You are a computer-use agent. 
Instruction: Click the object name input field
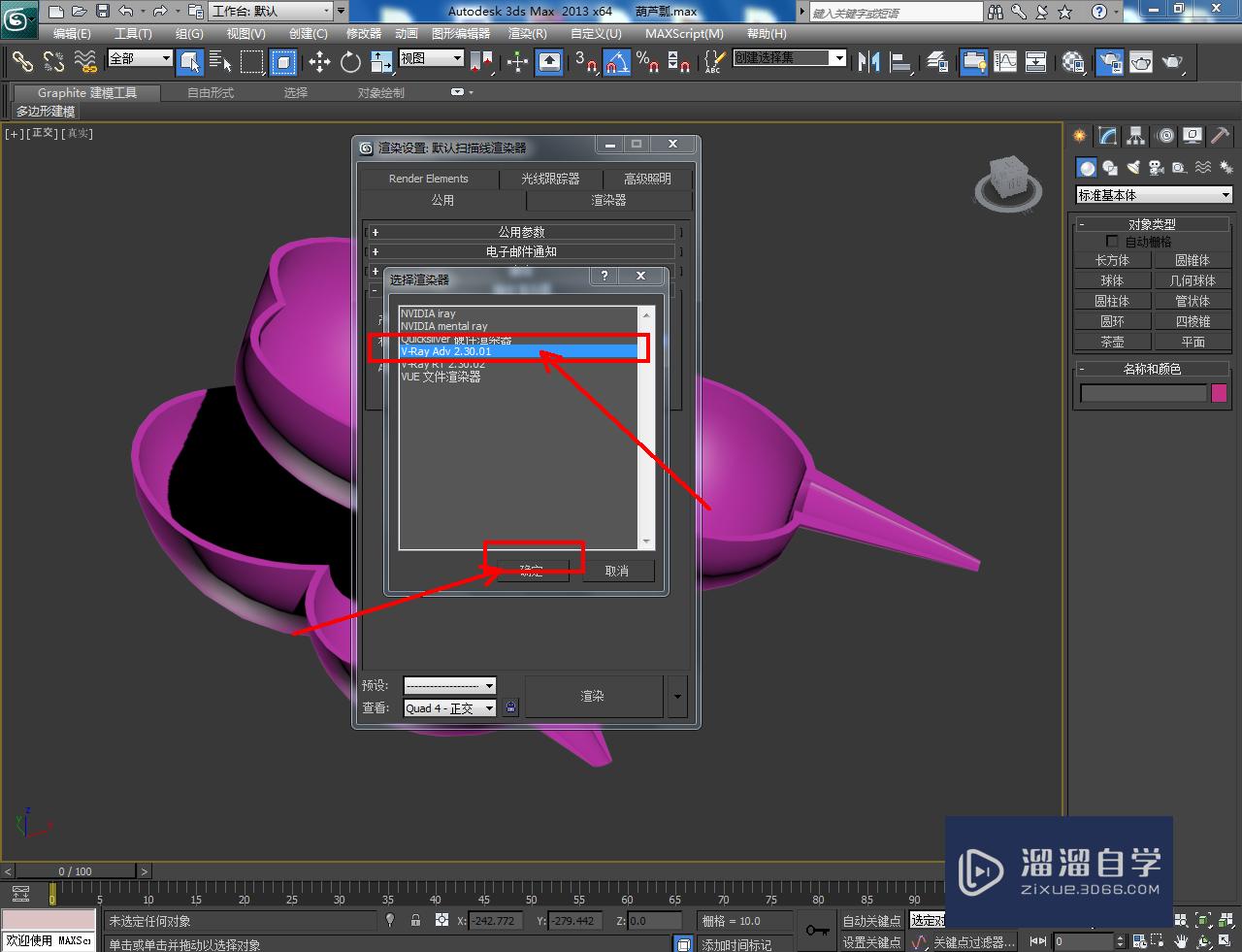[1143, 393]
